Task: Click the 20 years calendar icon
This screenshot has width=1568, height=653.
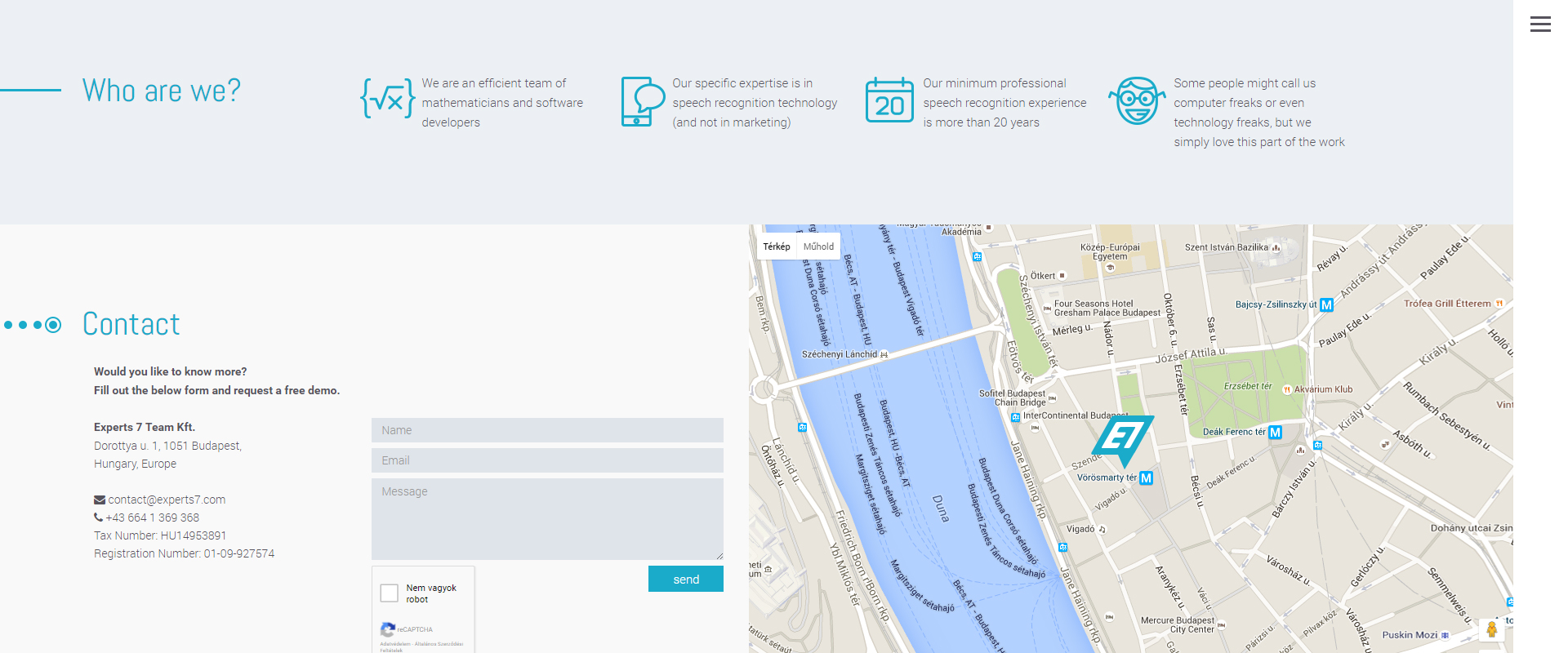Action: pyautogui.click(x=889, y=100)
